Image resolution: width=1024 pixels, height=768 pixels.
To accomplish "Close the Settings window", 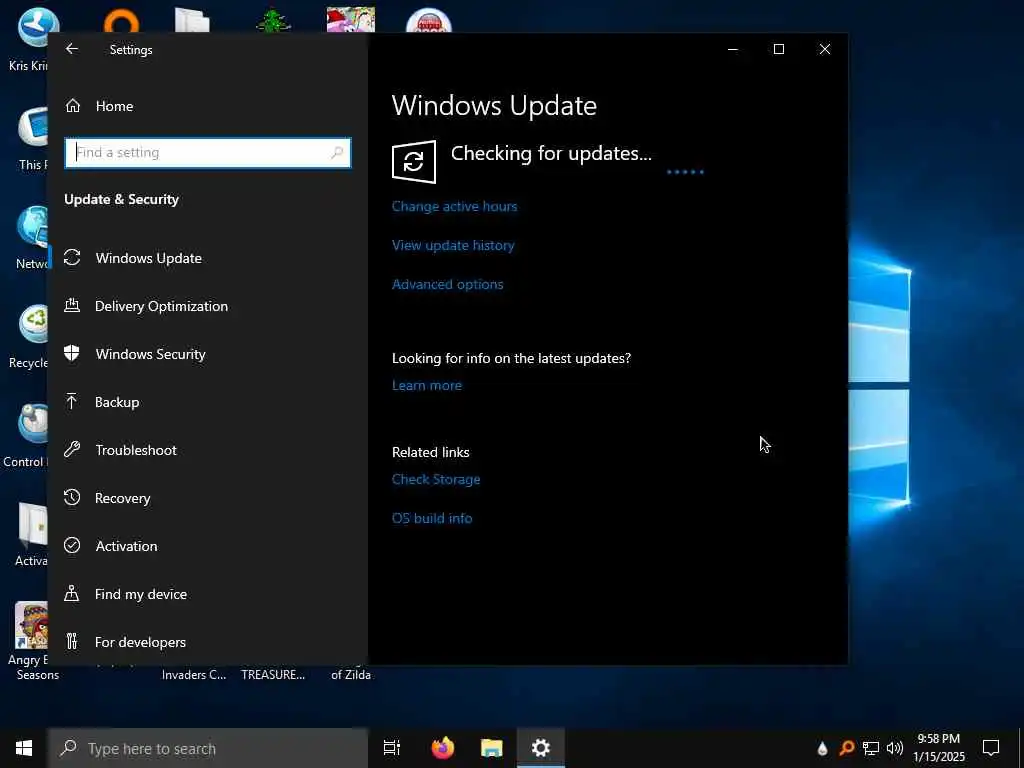I will [825, 49].
